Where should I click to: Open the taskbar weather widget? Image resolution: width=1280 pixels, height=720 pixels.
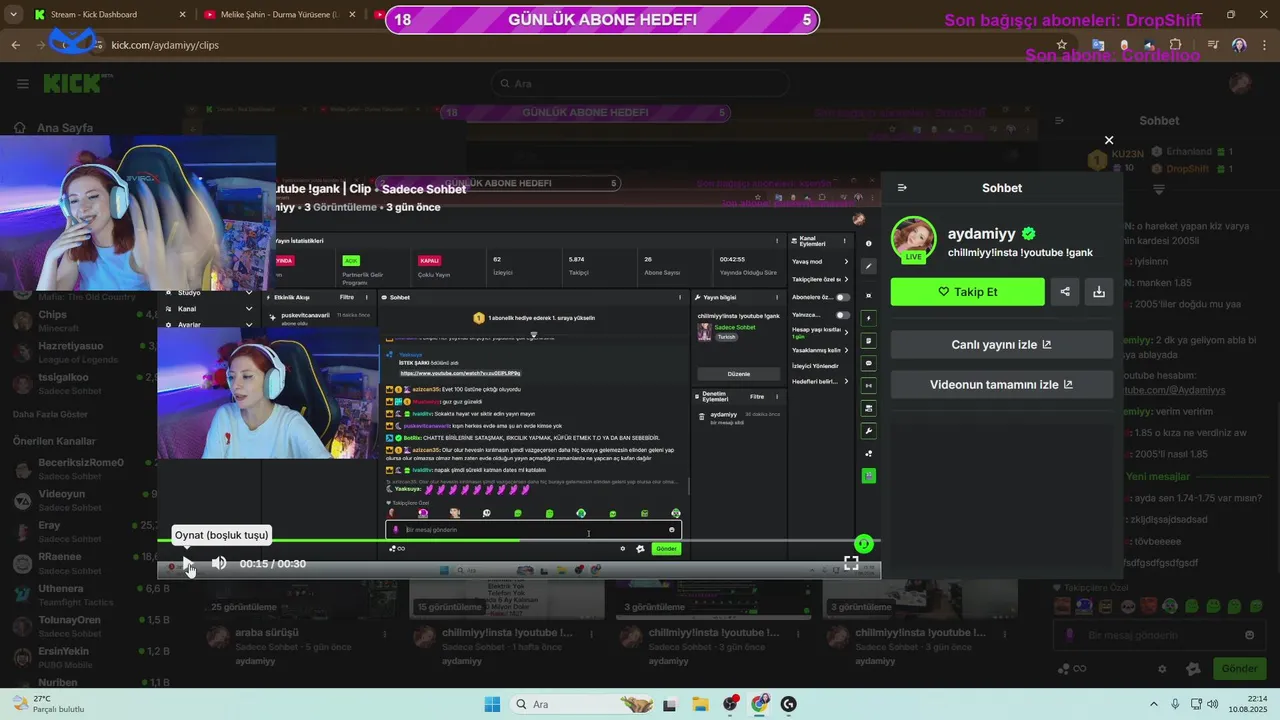pyautogui.click(x=48, y=704)
